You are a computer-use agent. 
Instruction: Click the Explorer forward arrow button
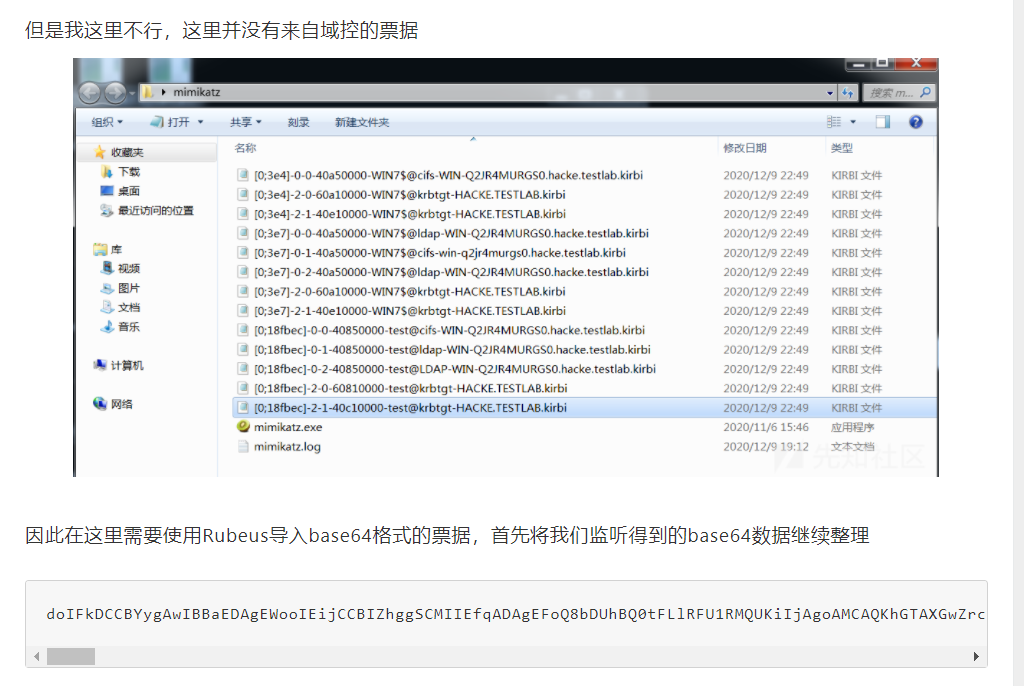[x=116, y=93]
